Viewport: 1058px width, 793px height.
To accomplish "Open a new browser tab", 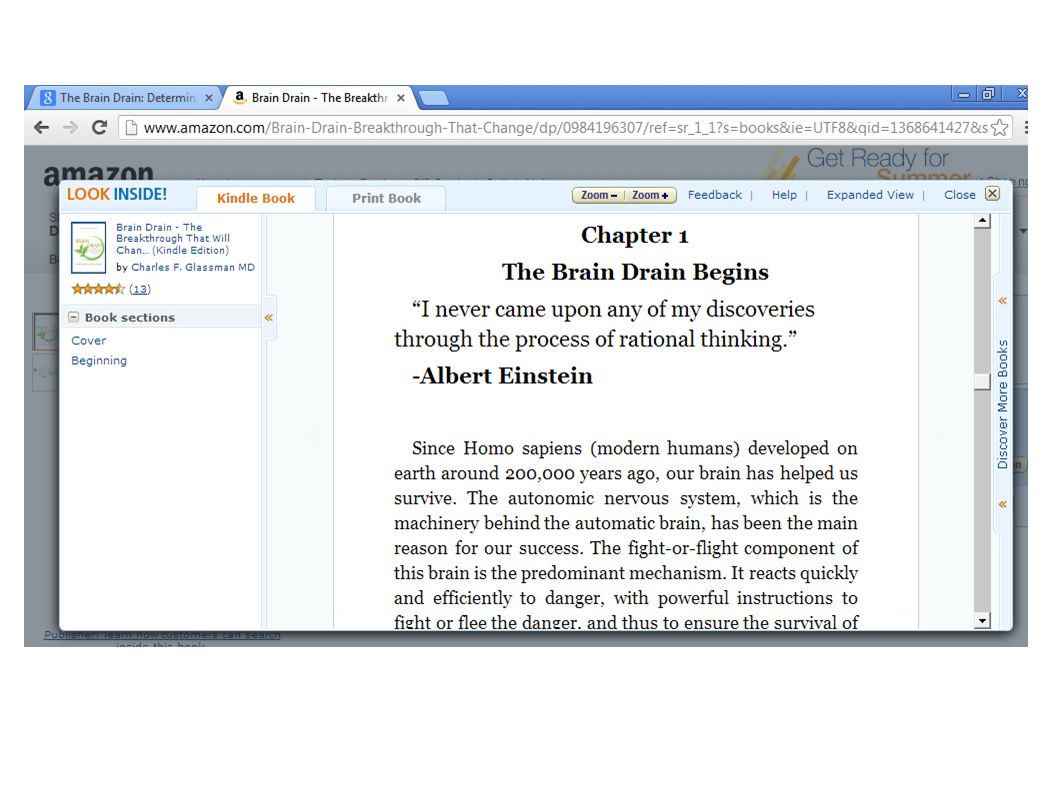I will 433,99.
